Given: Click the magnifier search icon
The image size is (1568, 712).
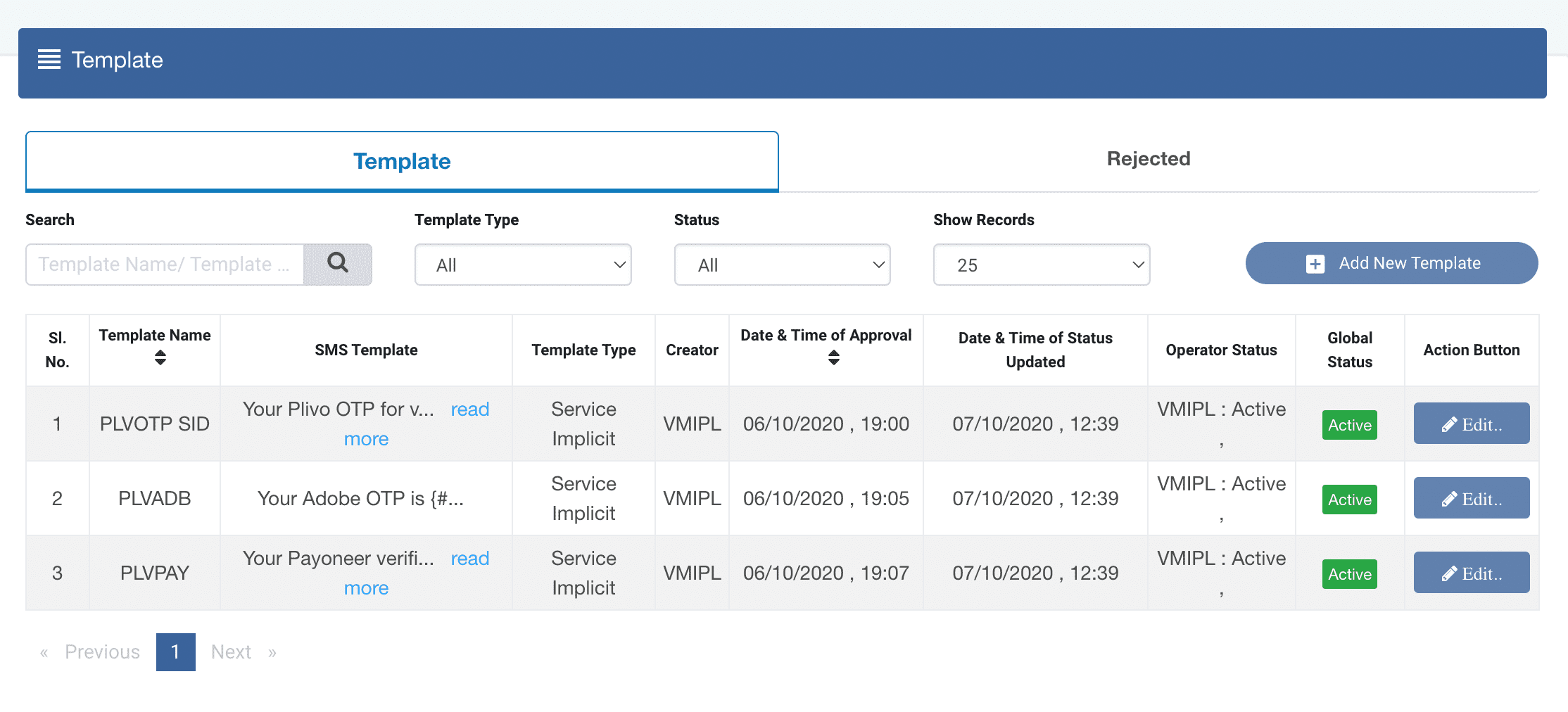Looking at the screenshot, I should click(338, 264).
